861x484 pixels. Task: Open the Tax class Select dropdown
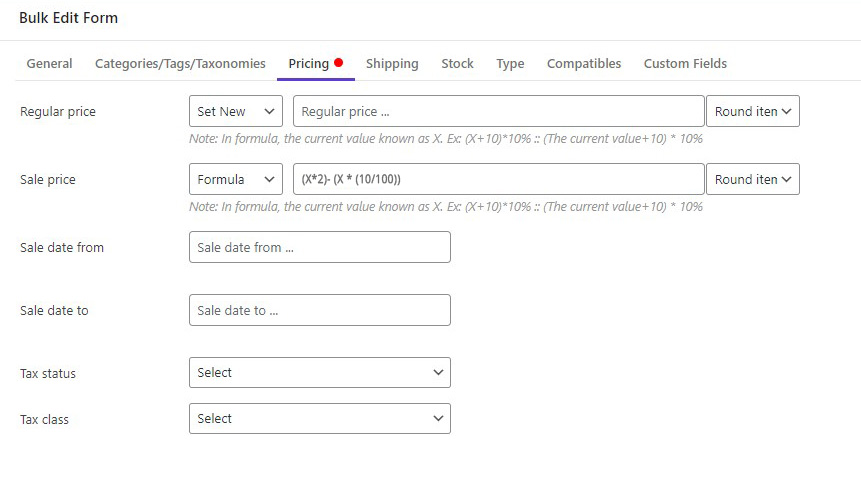click(x=320, y=419)
